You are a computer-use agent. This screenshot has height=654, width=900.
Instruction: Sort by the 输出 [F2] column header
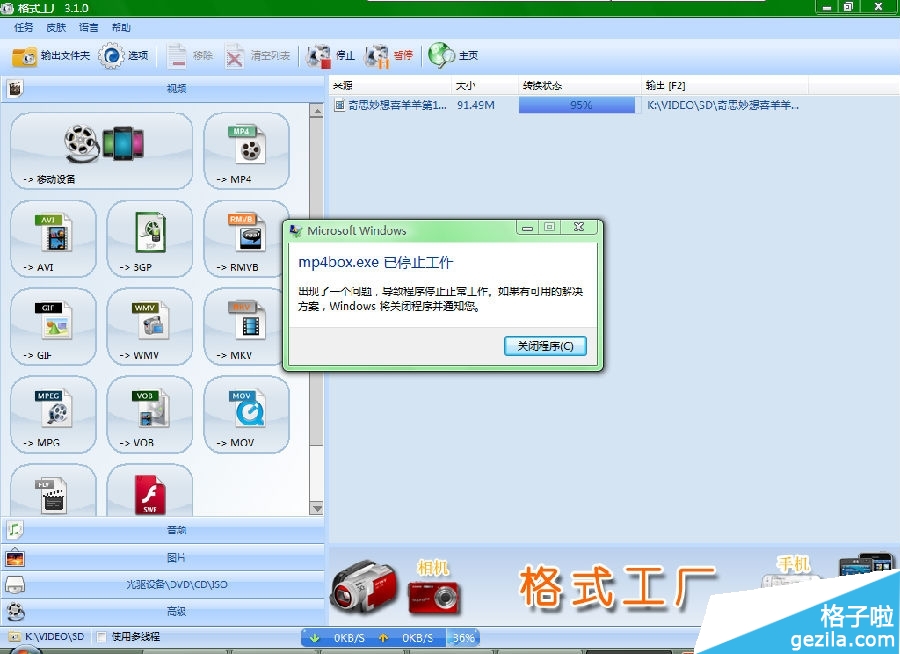tap(725, 86)
